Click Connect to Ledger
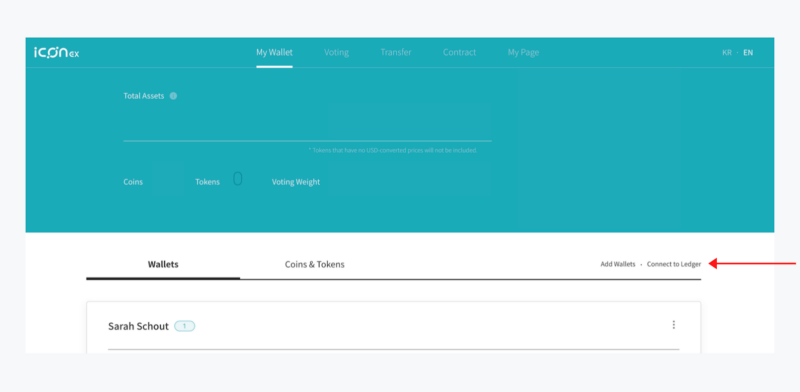 (674, 264)
